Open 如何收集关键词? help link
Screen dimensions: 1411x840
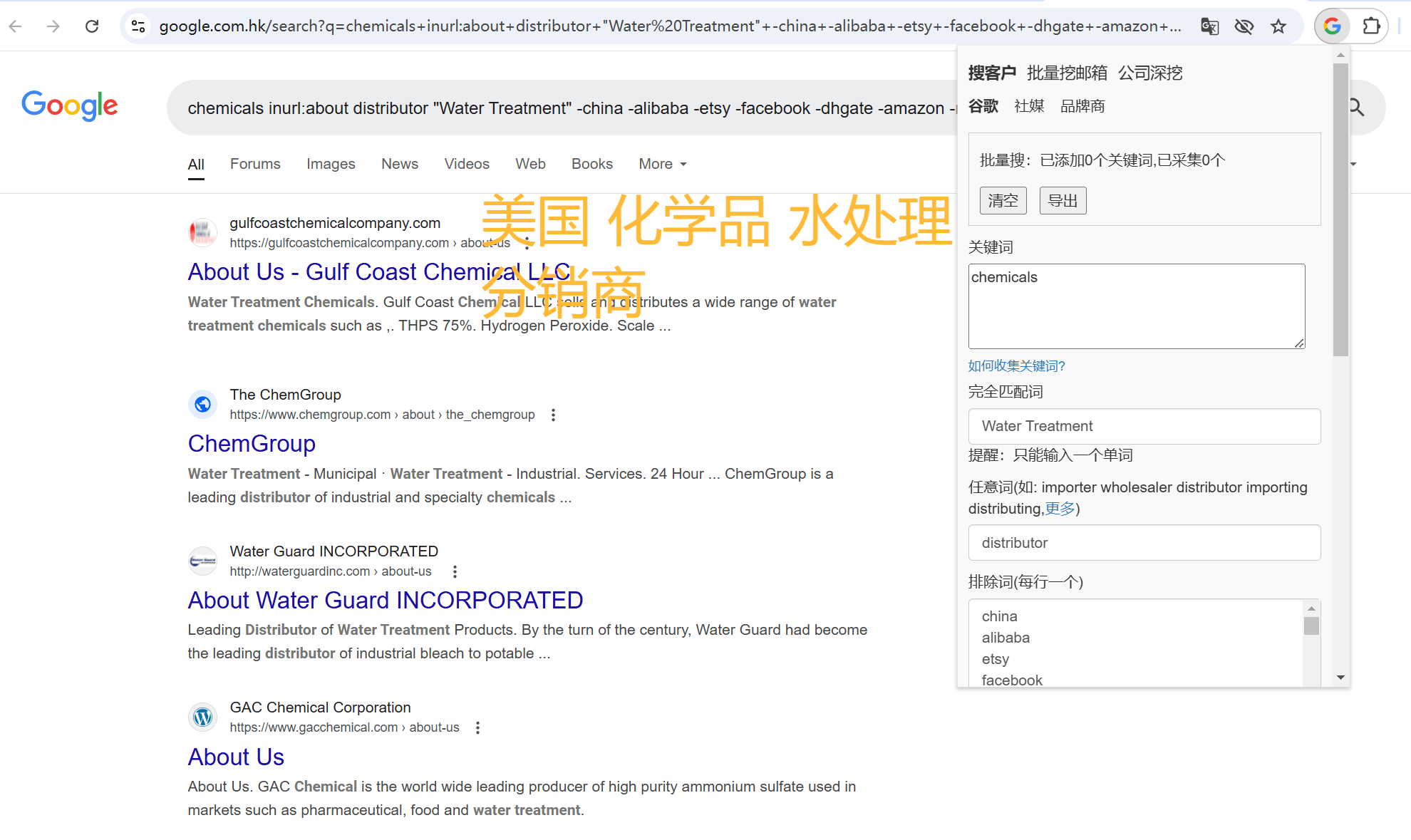tap(1016, 365)
